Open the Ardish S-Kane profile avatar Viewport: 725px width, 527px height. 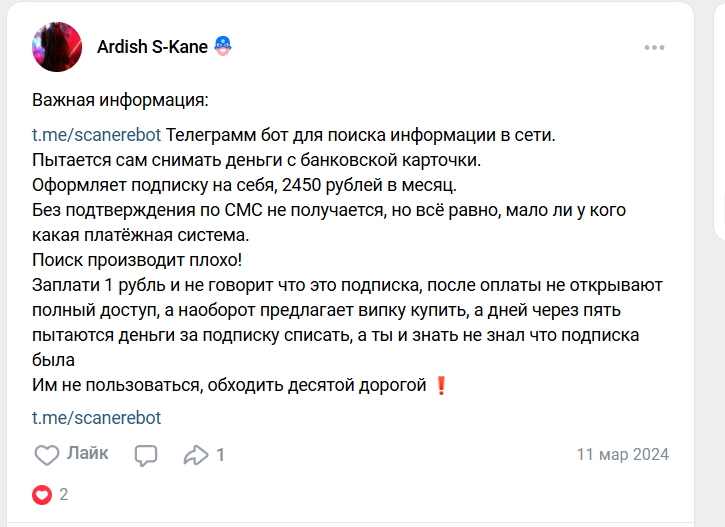point(57,47)
